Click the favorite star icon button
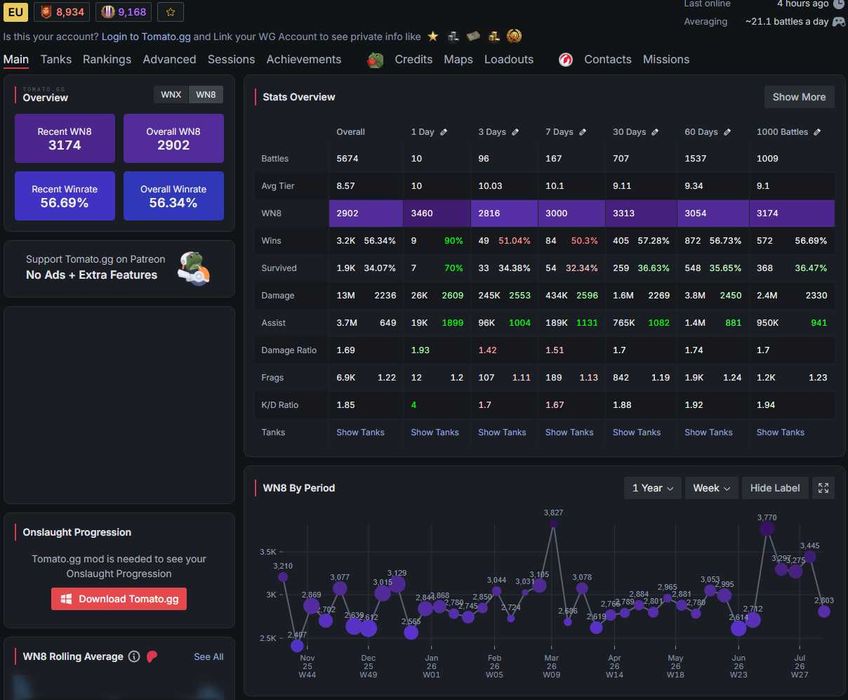Screen dimensions: 848x700 tap(170, 12)
